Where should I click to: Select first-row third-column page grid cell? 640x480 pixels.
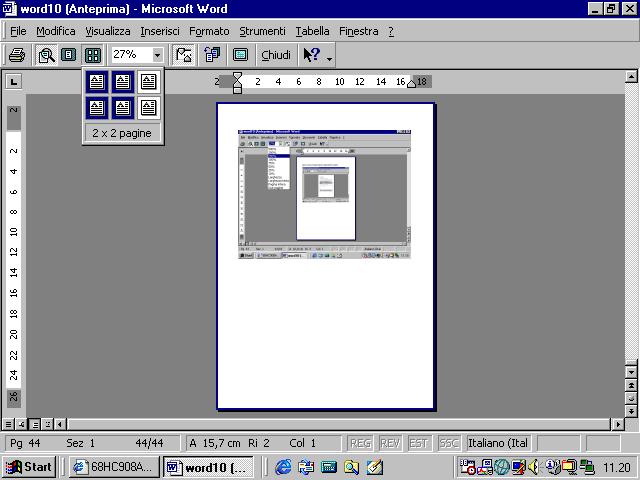[x=149, y=82]
